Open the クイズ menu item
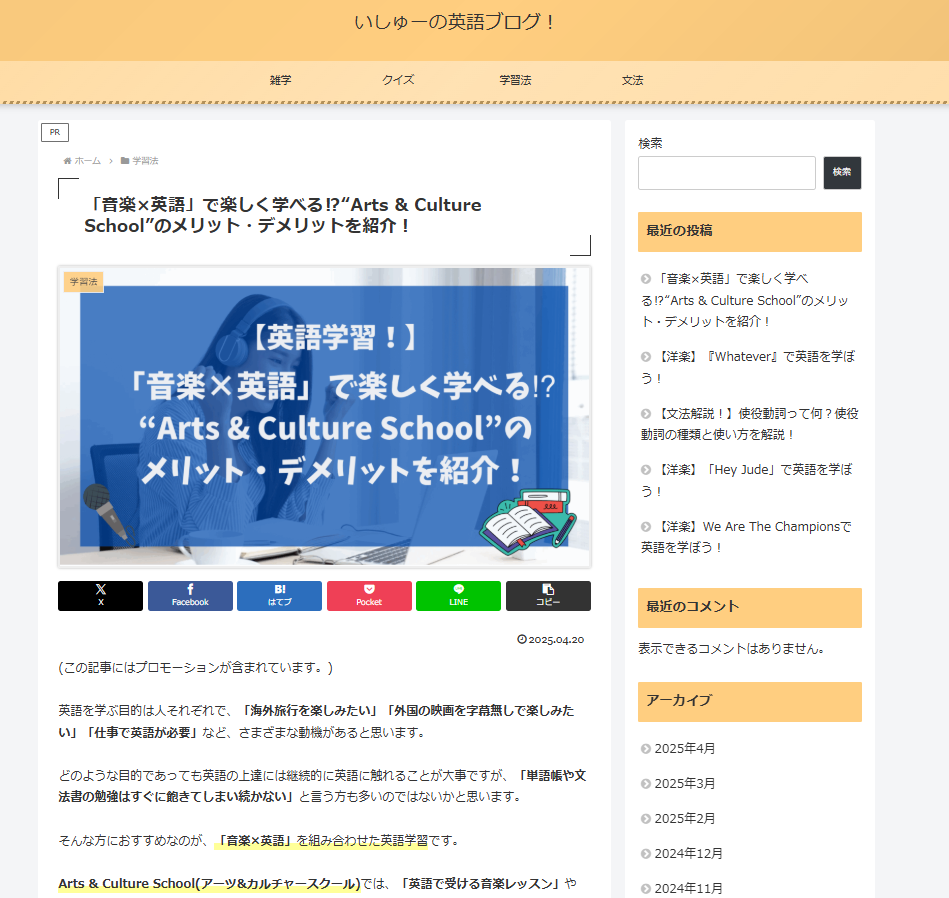The width and height of the screenshot is (949, 898). coord(398,80)
